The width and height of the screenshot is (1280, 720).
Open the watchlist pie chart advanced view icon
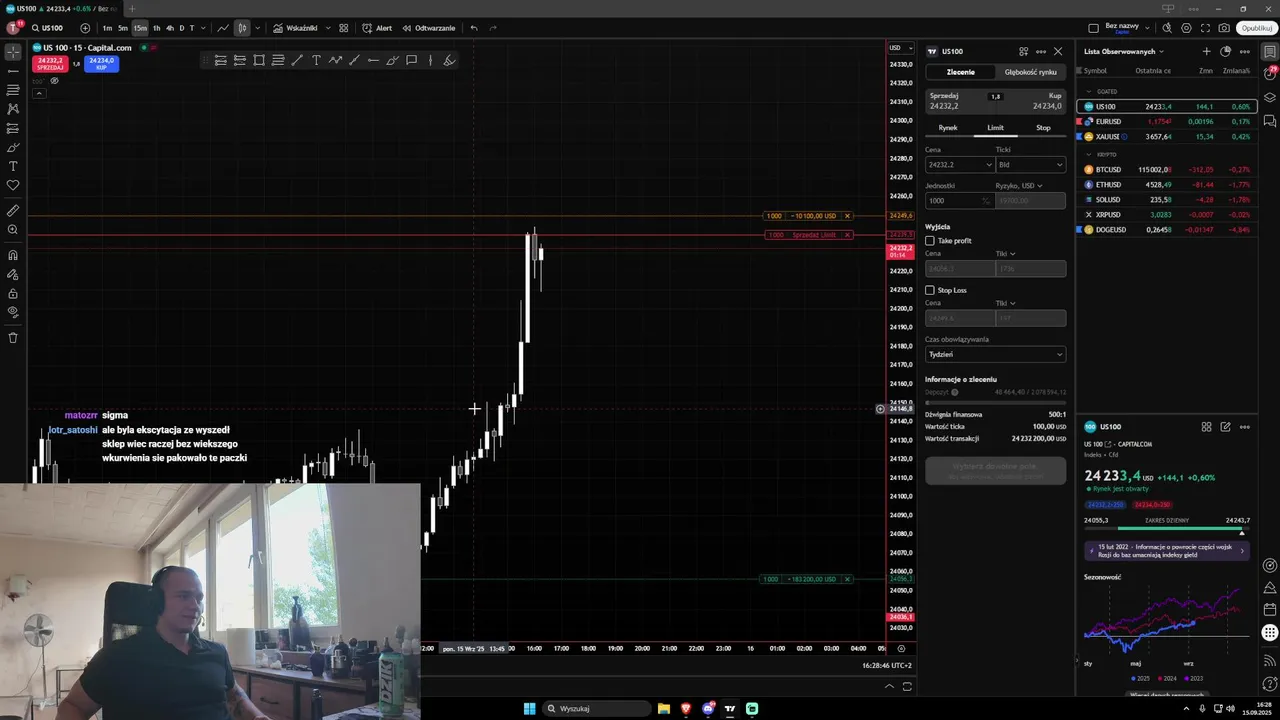click(x=1226, y=51)
